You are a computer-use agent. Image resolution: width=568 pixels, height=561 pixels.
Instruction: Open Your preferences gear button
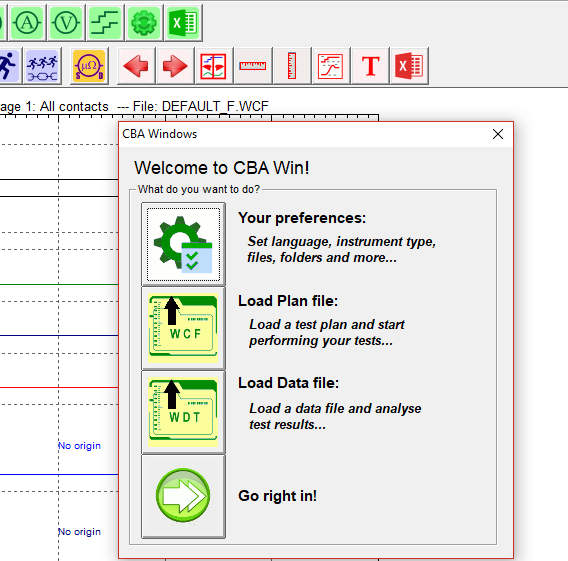[x=183, y=244]
